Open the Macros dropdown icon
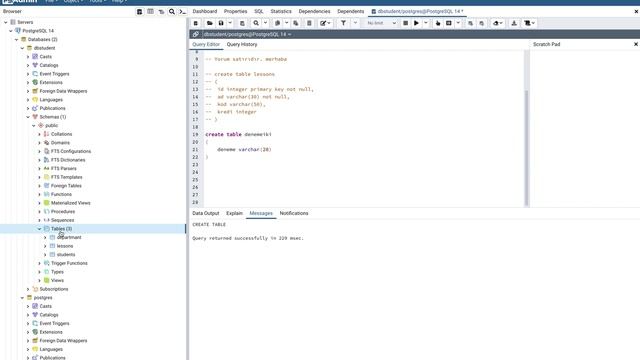Screen dimensions: 640x360 pos(529,23)
